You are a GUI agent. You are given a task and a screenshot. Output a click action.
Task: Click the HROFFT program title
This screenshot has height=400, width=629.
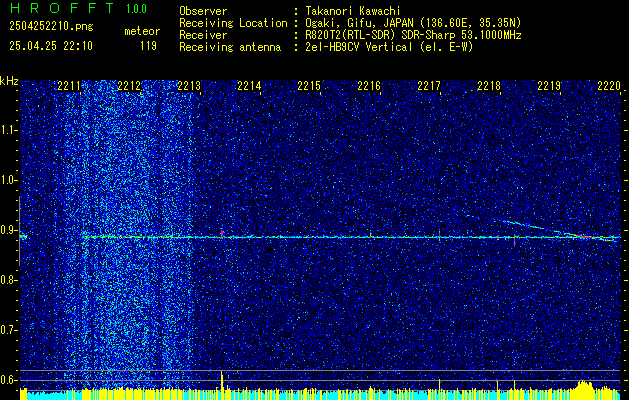point(63,8)
